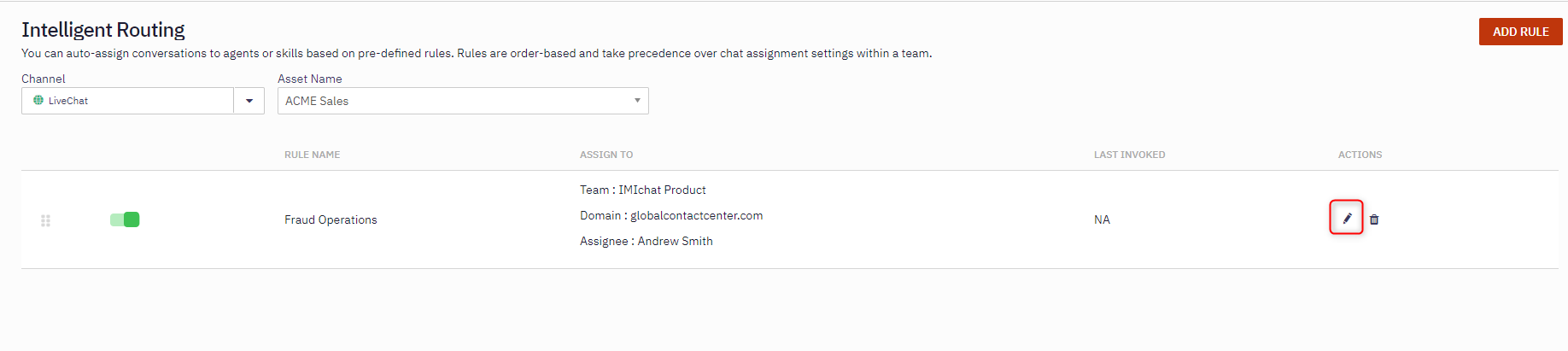This screenshot has height=351, width=1568.
Task: Click the Team : IMIchat Product text
Action: [643, 190]
